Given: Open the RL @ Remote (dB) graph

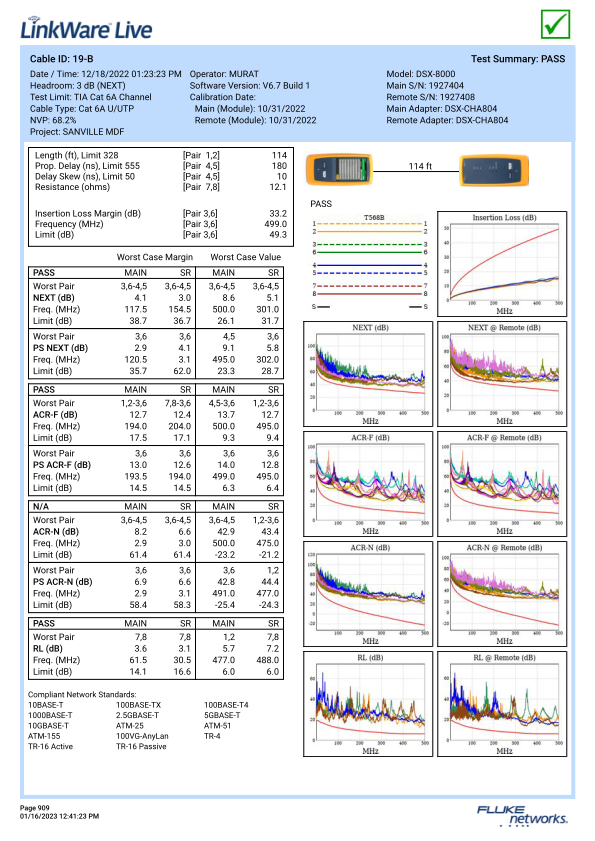Looking at the screenshot, I should (x=502, y=704).
